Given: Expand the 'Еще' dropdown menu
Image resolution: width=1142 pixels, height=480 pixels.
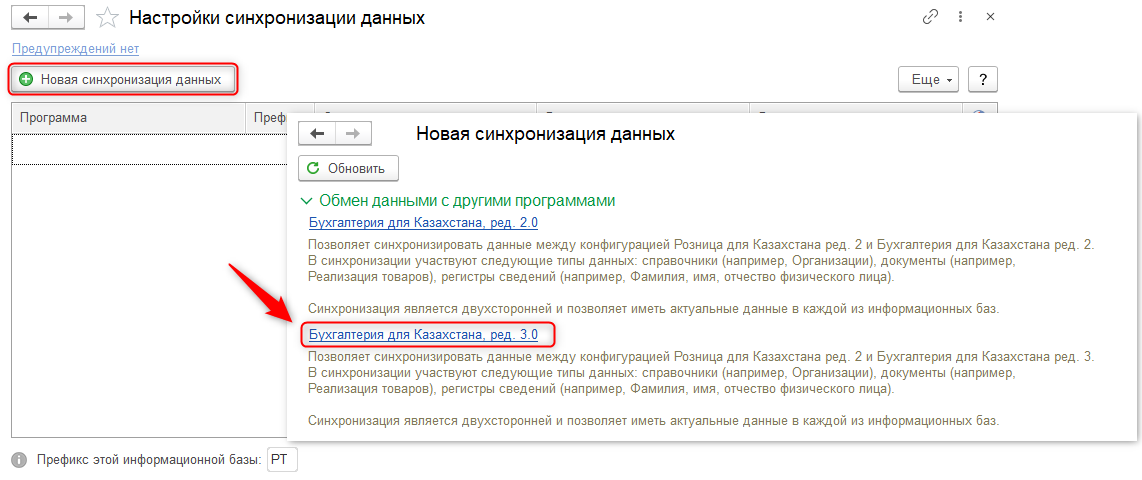Looking at the screenshot, I should (929, 79).
